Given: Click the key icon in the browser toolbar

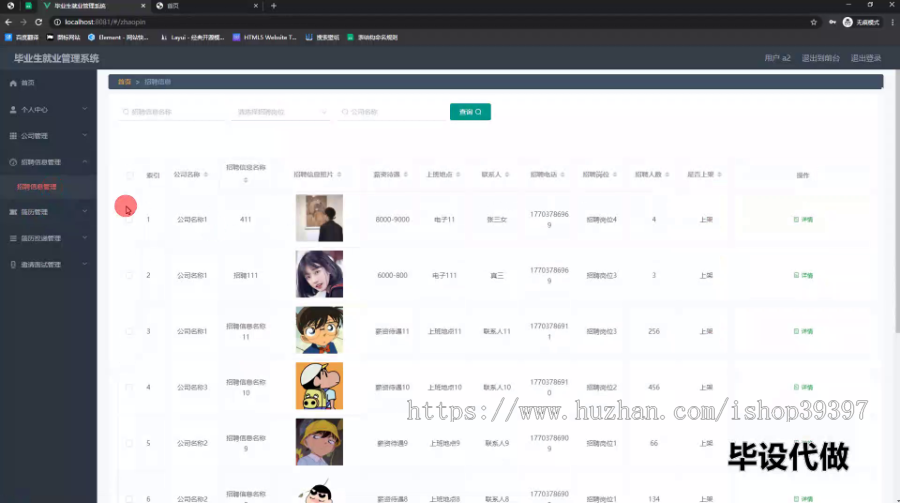Looking at the screenshot, I should pyautogui.click(x=832, y=22).
